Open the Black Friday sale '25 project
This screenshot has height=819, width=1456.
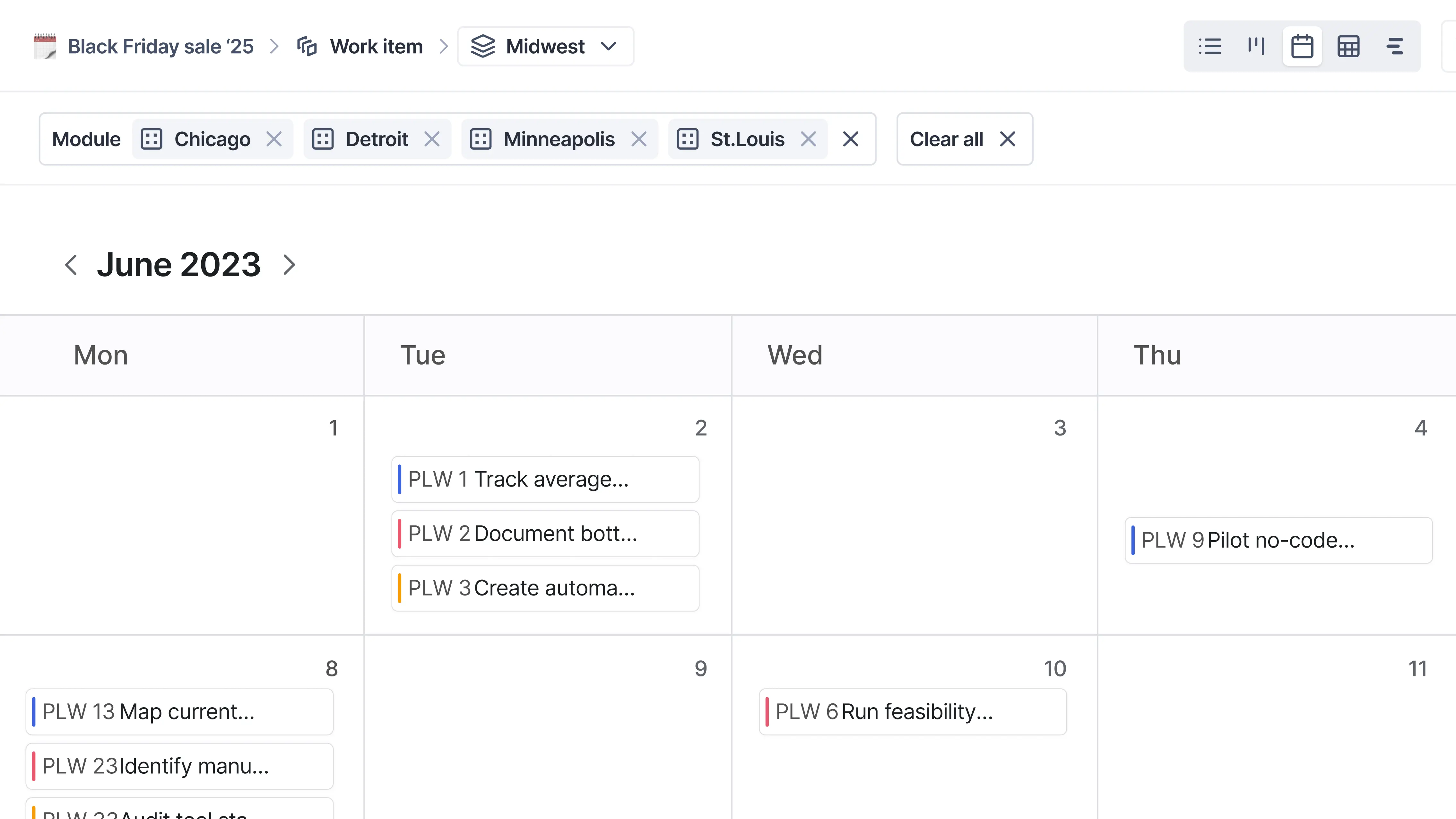click(x=160, y=46)
